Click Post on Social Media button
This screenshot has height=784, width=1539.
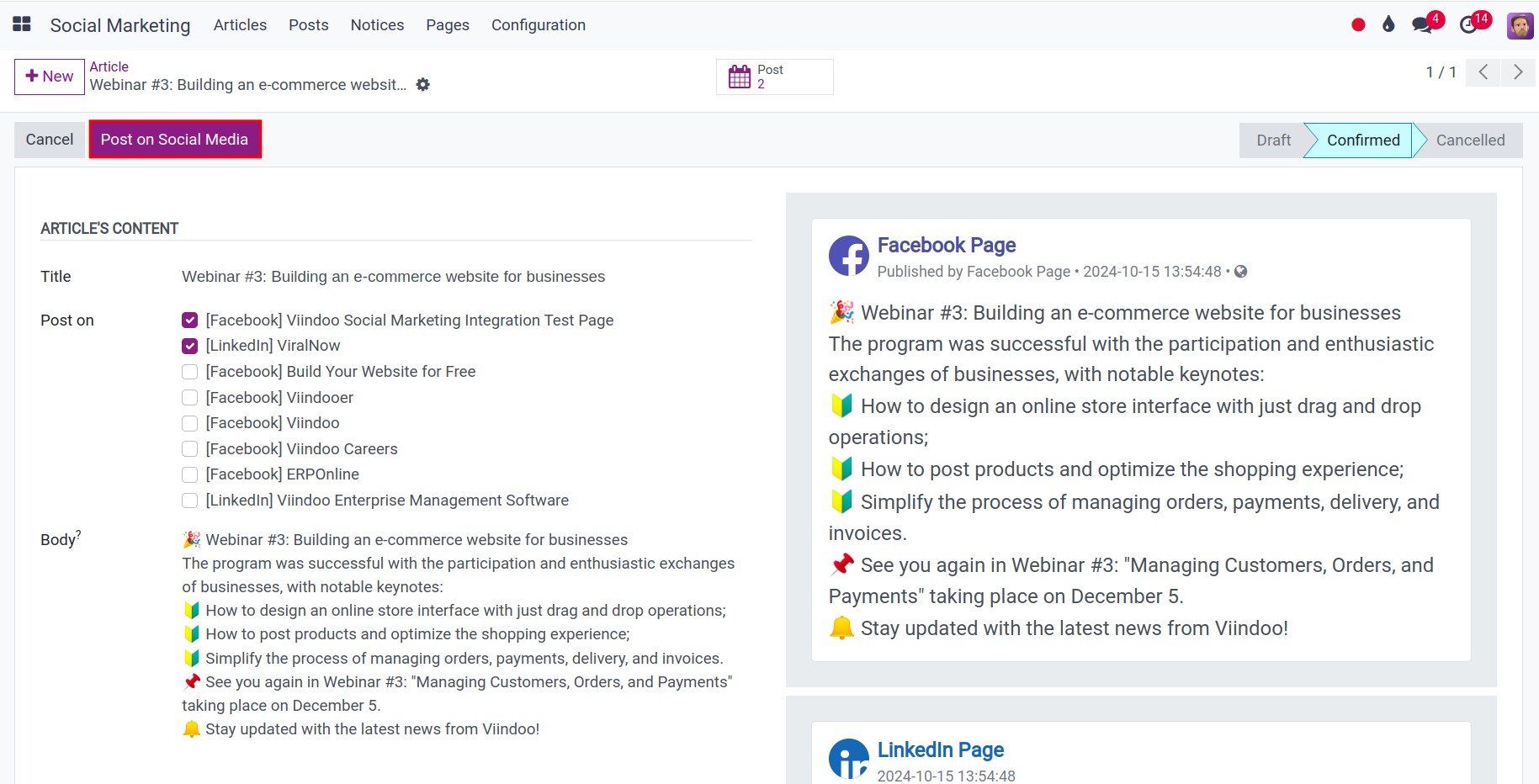coord(175,140)
